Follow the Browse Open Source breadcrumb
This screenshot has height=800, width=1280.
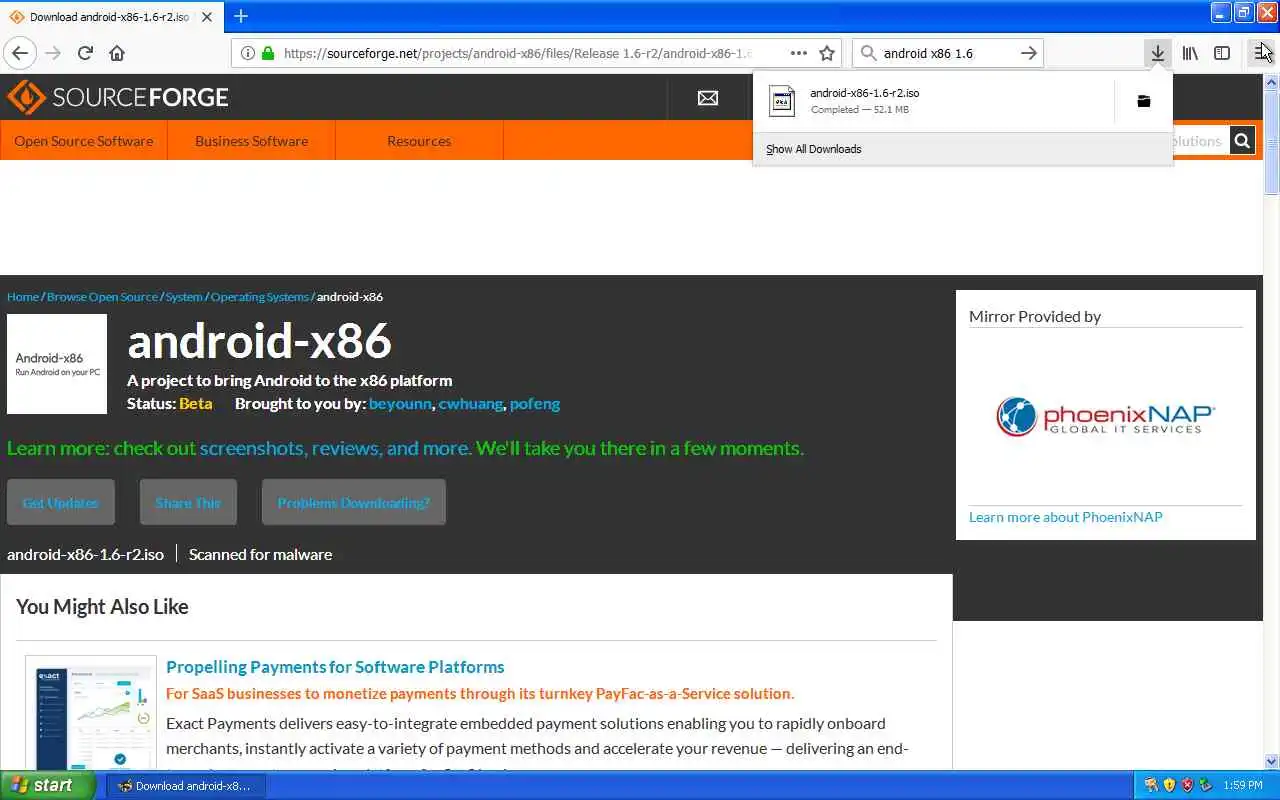click(x=102, y=297)
